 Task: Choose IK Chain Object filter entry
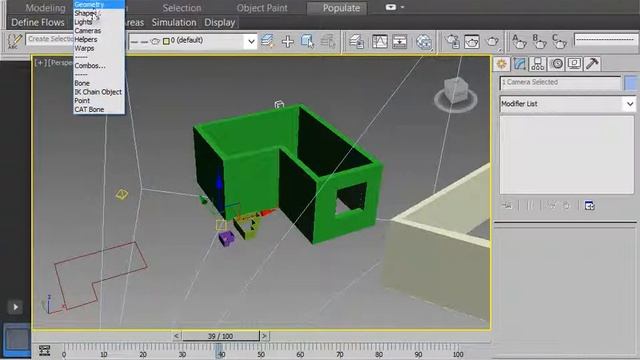click(99, 92)
